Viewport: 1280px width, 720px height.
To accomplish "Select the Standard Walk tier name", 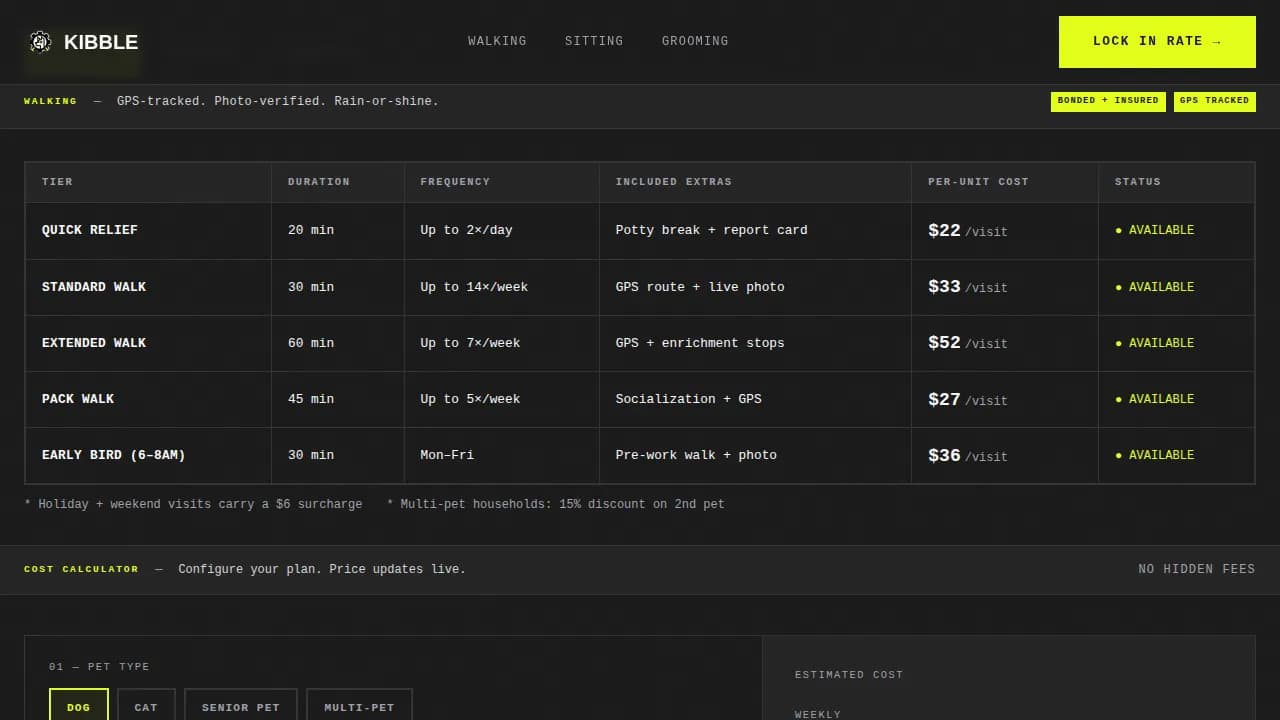I will pyautogui.click(x=94, y=287).
